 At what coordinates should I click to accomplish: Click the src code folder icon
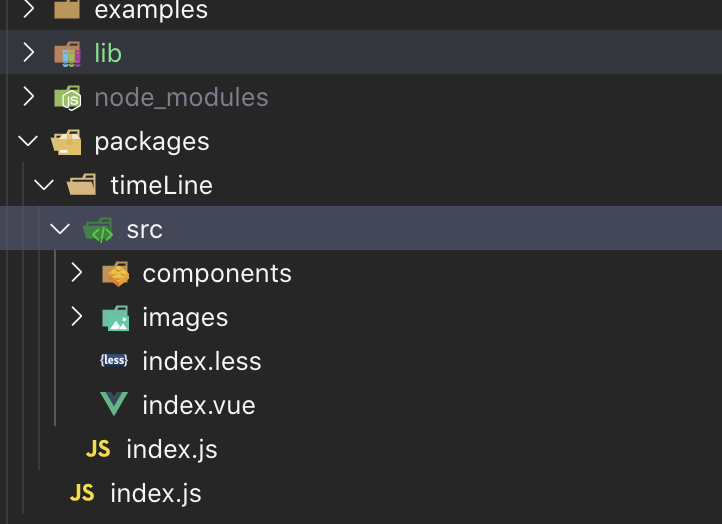pyautogui.click(x=98, y=230)
